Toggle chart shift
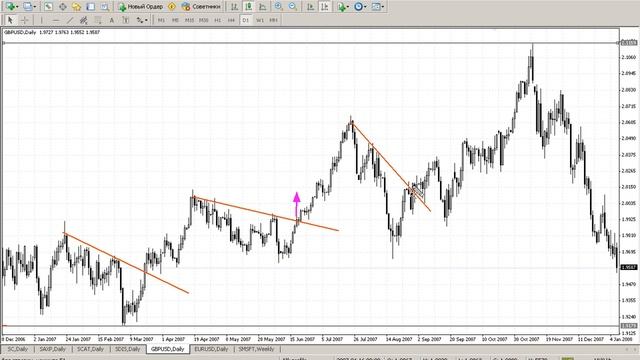640x360 pixels. point(324,7)
